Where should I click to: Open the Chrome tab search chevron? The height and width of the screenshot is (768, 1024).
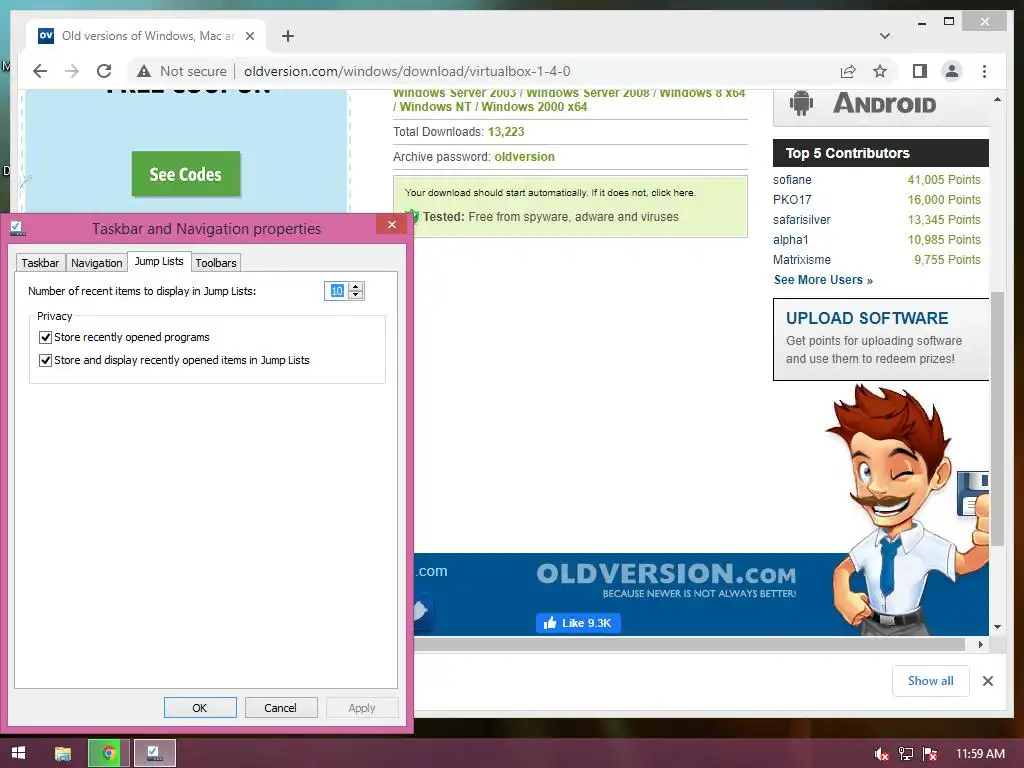[885, 36]
